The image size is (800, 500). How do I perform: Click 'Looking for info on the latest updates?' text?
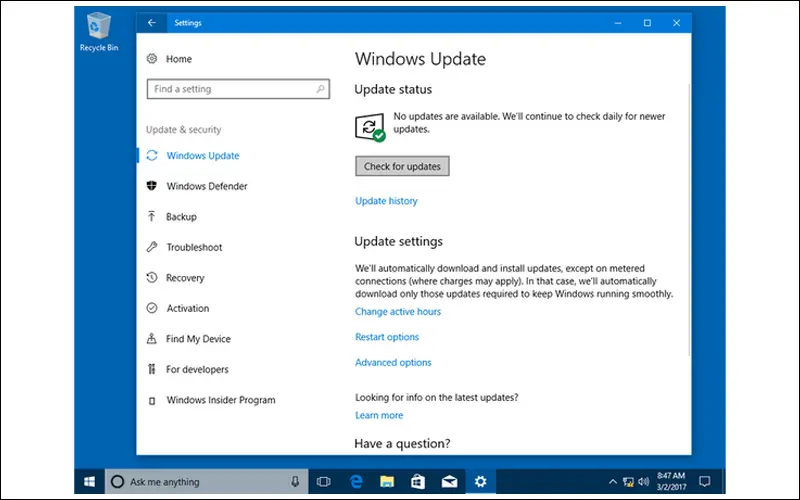(437, 397)
